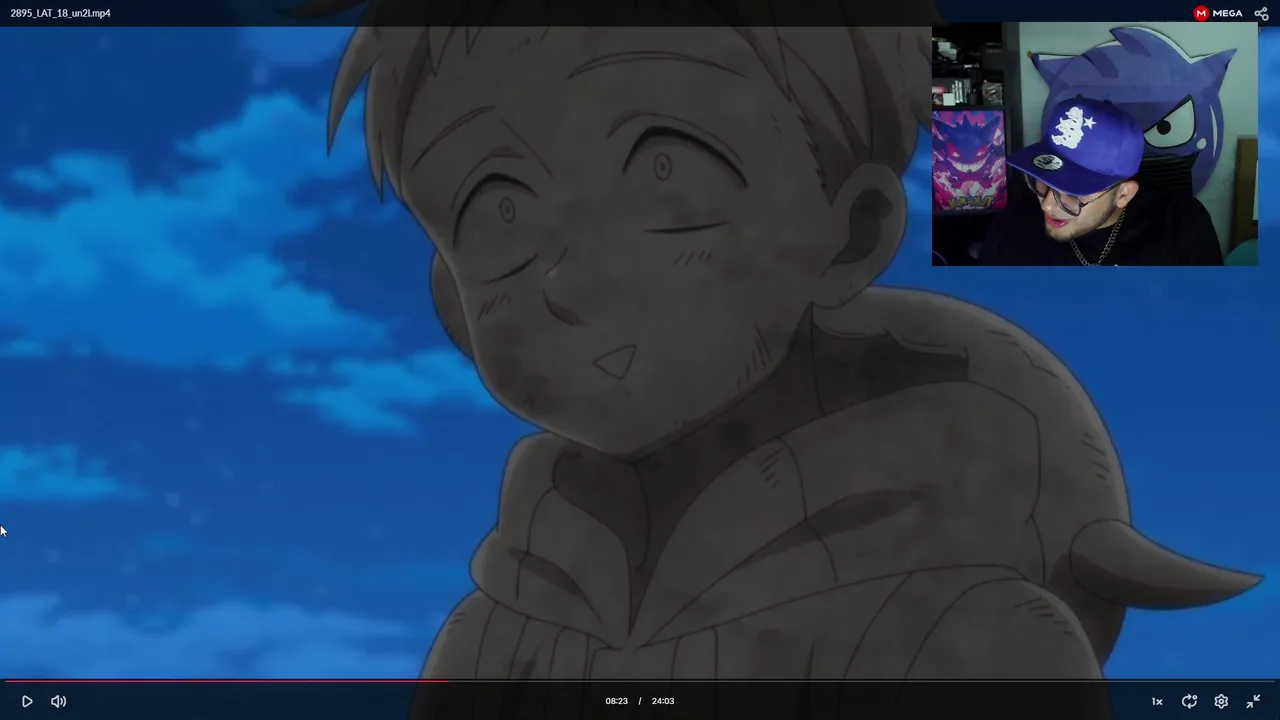Open the MEGA logo link
The height and width of the screenshot is (720, 1280).
coord(1218,13)
